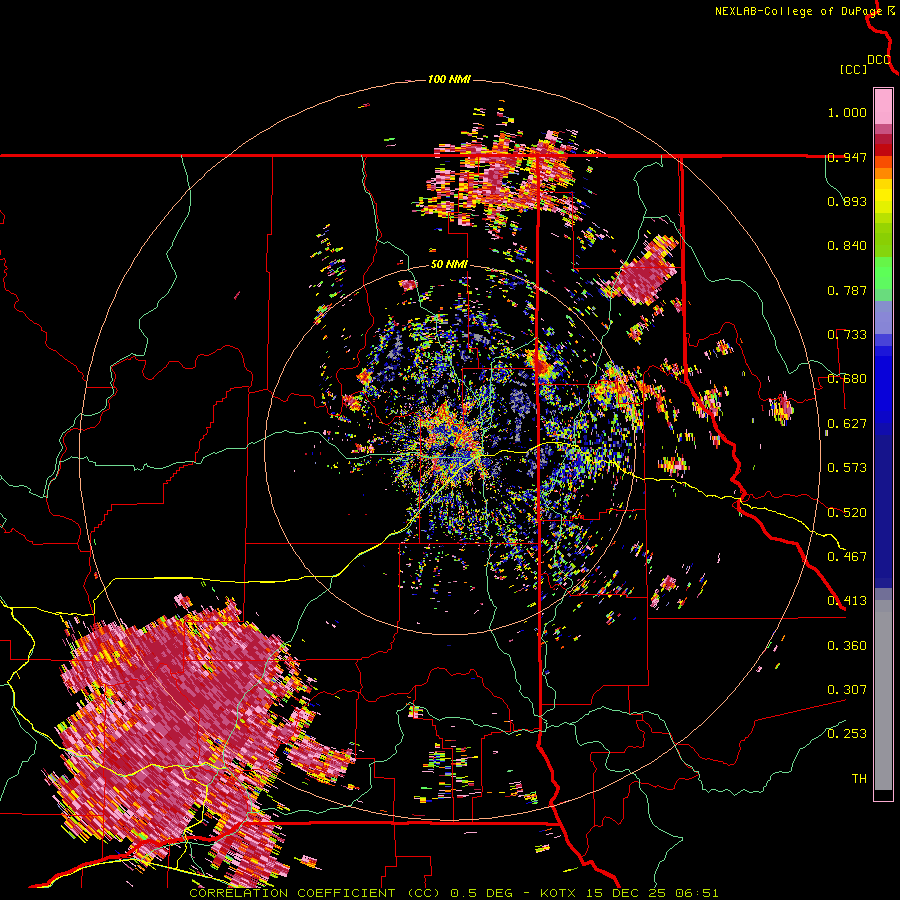Click the TH label on the scale
900x900 pixels.
859,779
